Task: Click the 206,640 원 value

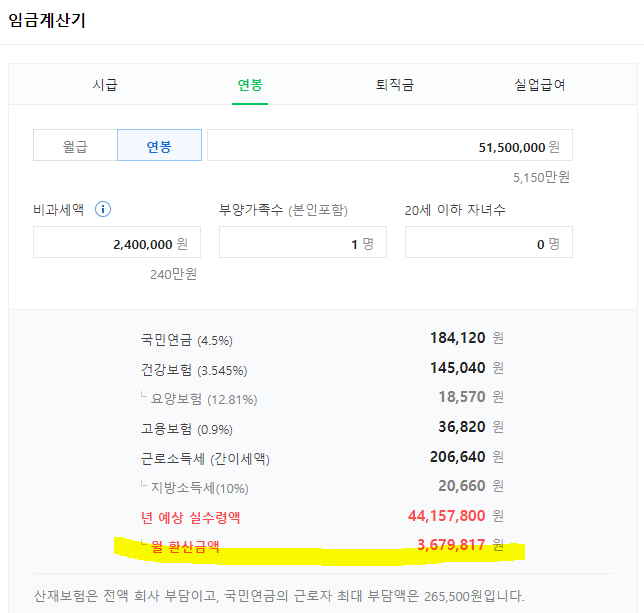Action: pos(467,457)
